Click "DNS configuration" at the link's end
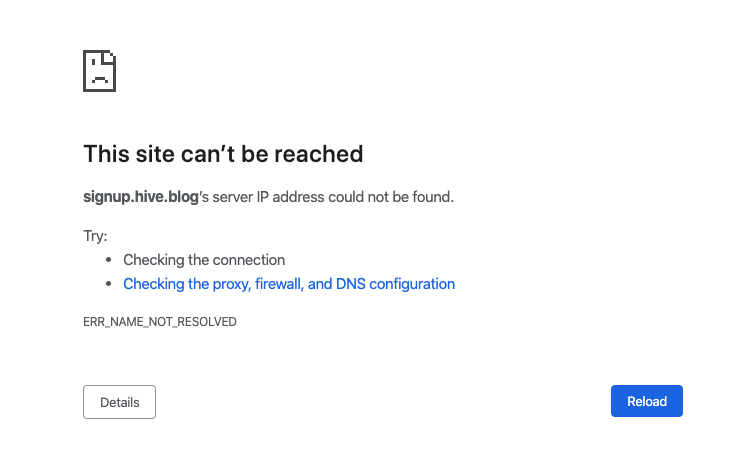The image size is (729, 471). pyautogui.click(x=395, y=284)
